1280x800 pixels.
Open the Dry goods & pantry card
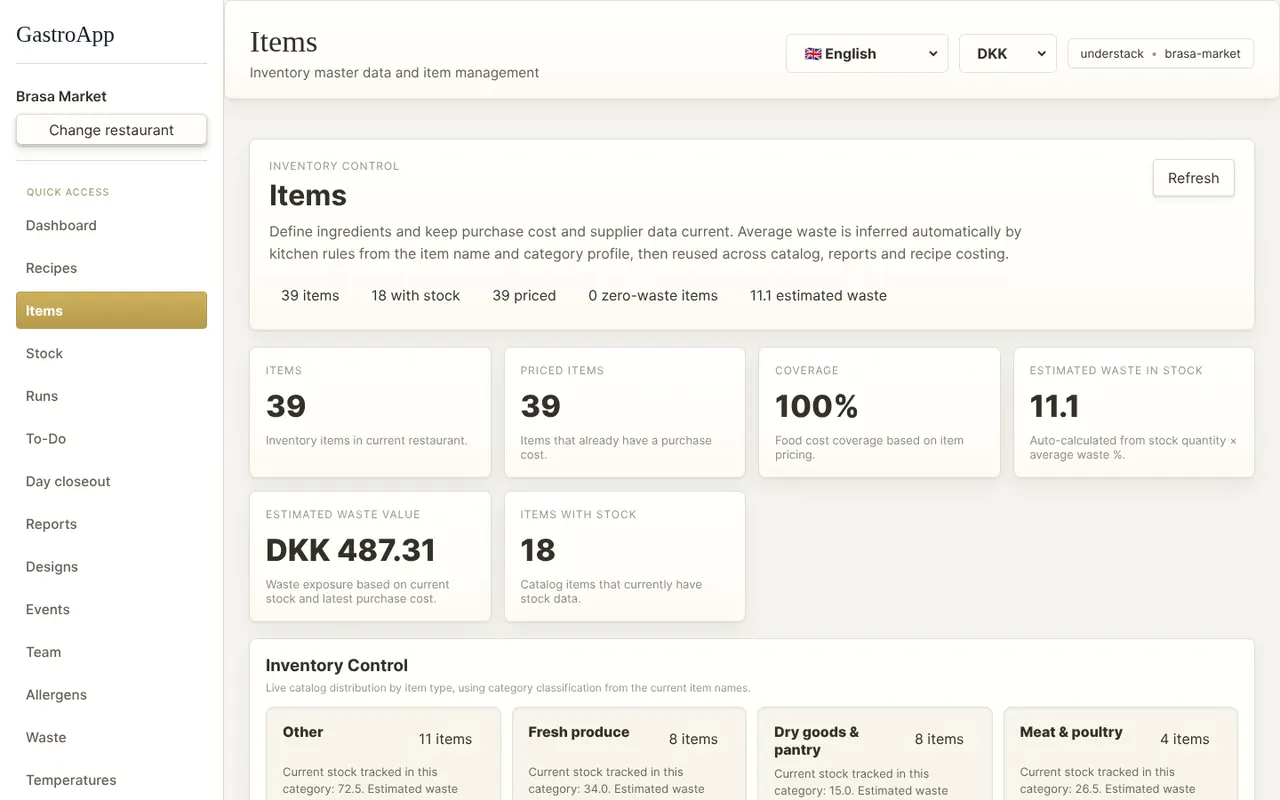click(x=875, y=754)
